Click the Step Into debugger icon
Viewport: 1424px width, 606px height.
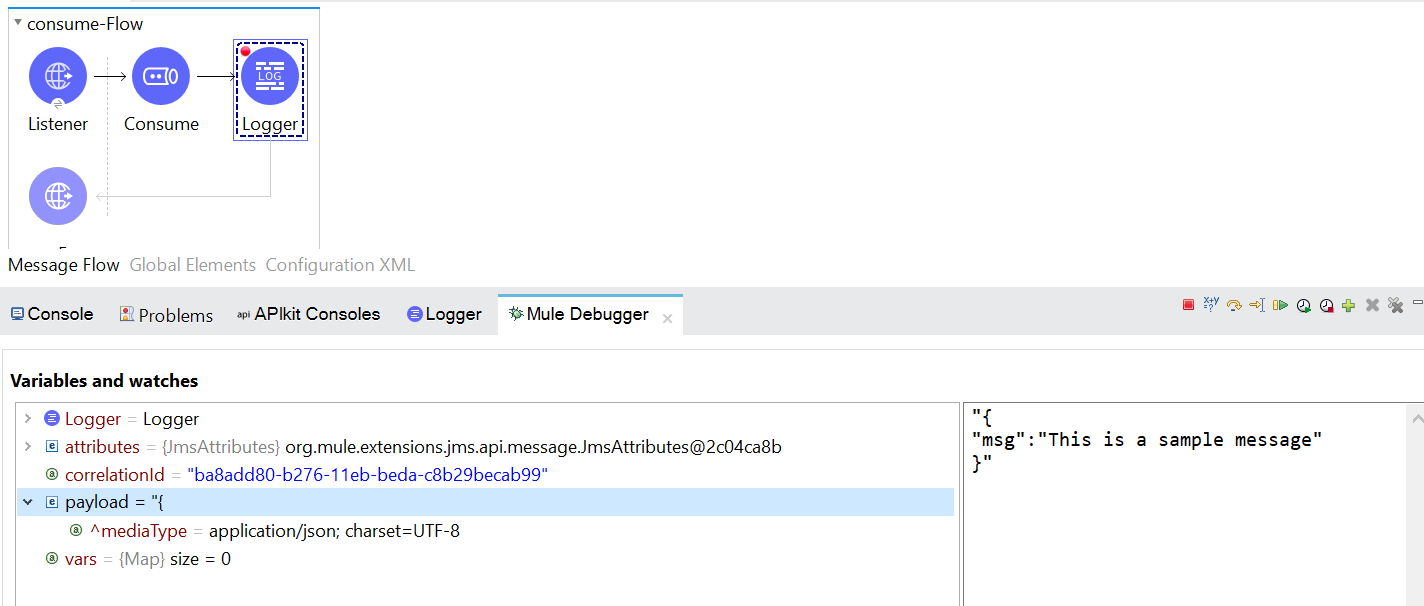tap(1256, 305)
